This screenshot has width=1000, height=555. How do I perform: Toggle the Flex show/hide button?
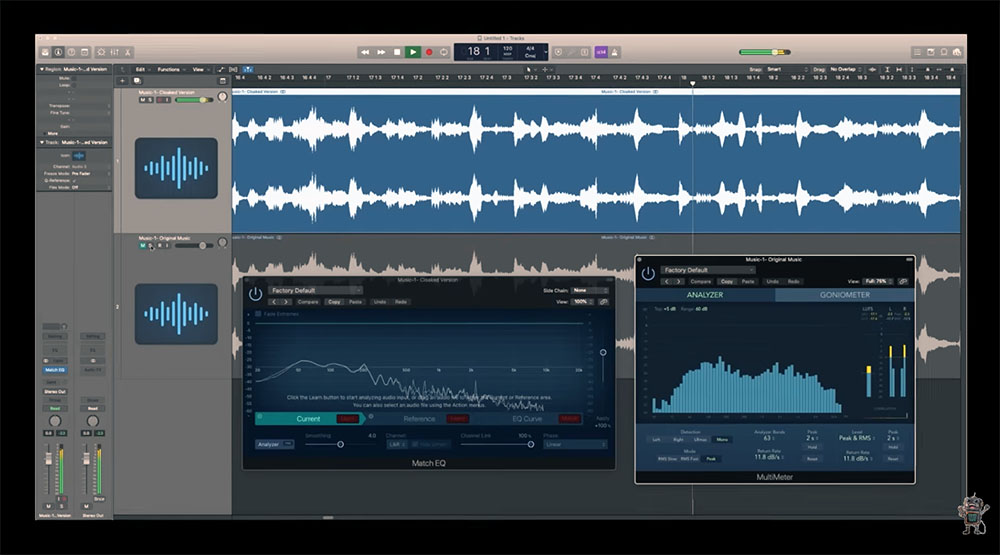(x=233, y=70)
